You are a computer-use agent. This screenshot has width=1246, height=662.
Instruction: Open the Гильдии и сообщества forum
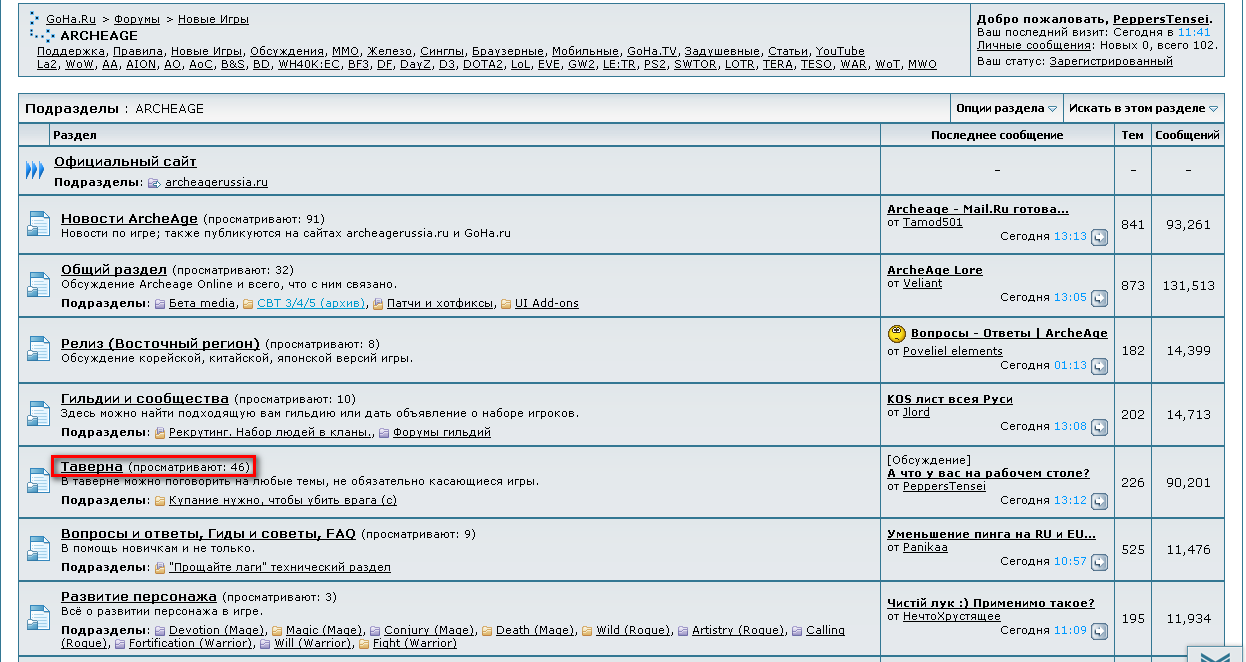click(145, 398)
